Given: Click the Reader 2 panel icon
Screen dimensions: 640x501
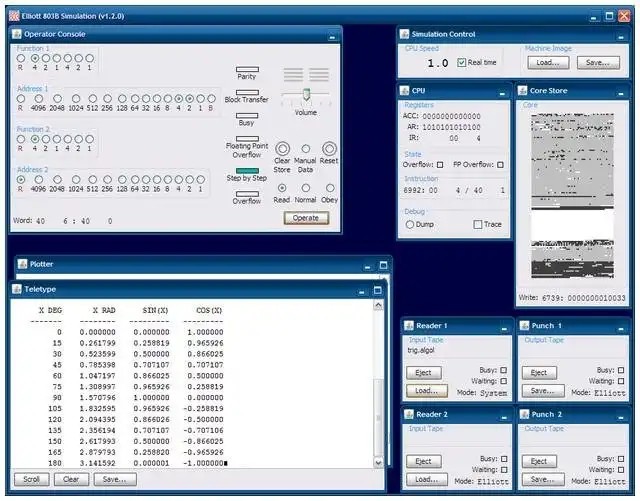Looking at the screenshot, I should click(x=409, y=414).
